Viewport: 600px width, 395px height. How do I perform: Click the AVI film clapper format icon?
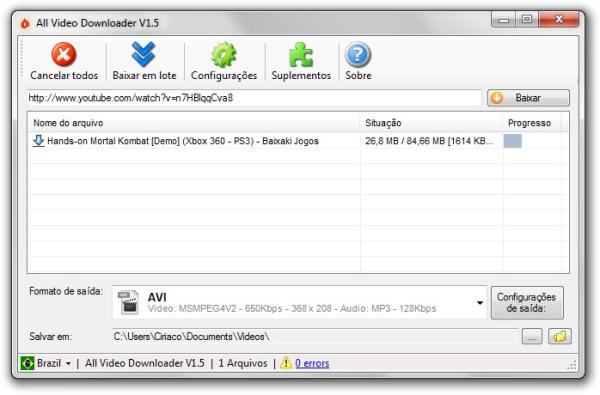pyautogui.click(x=128, y=302)
